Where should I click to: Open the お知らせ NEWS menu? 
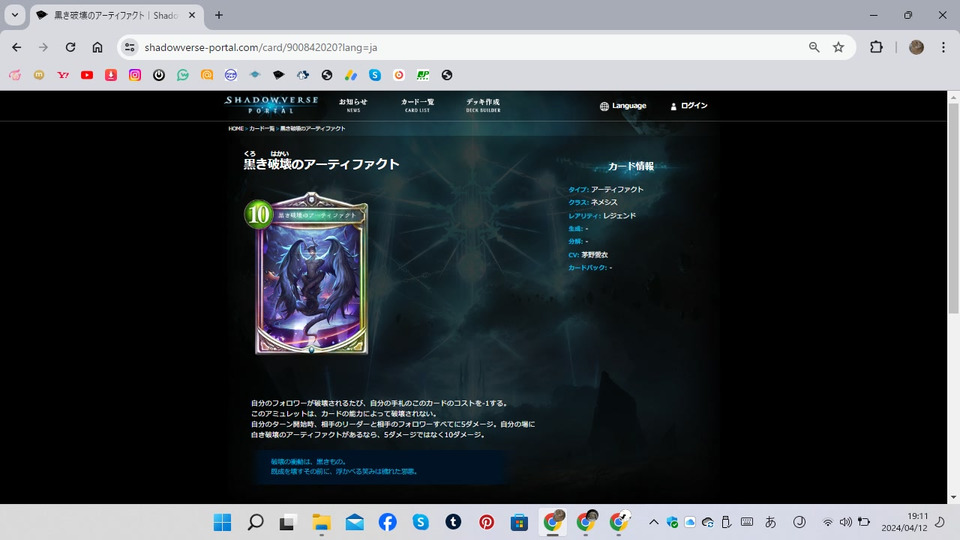(353, 105)
